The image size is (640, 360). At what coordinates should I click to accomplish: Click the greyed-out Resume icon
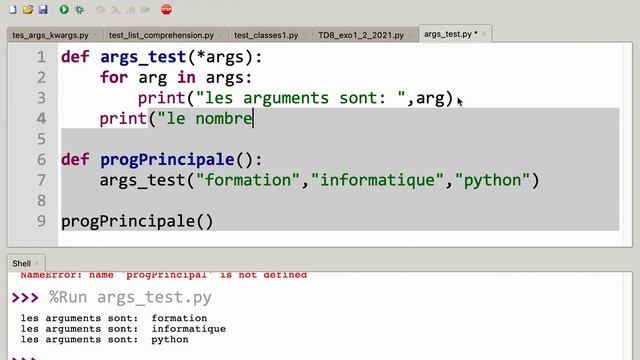click(146, 9)
